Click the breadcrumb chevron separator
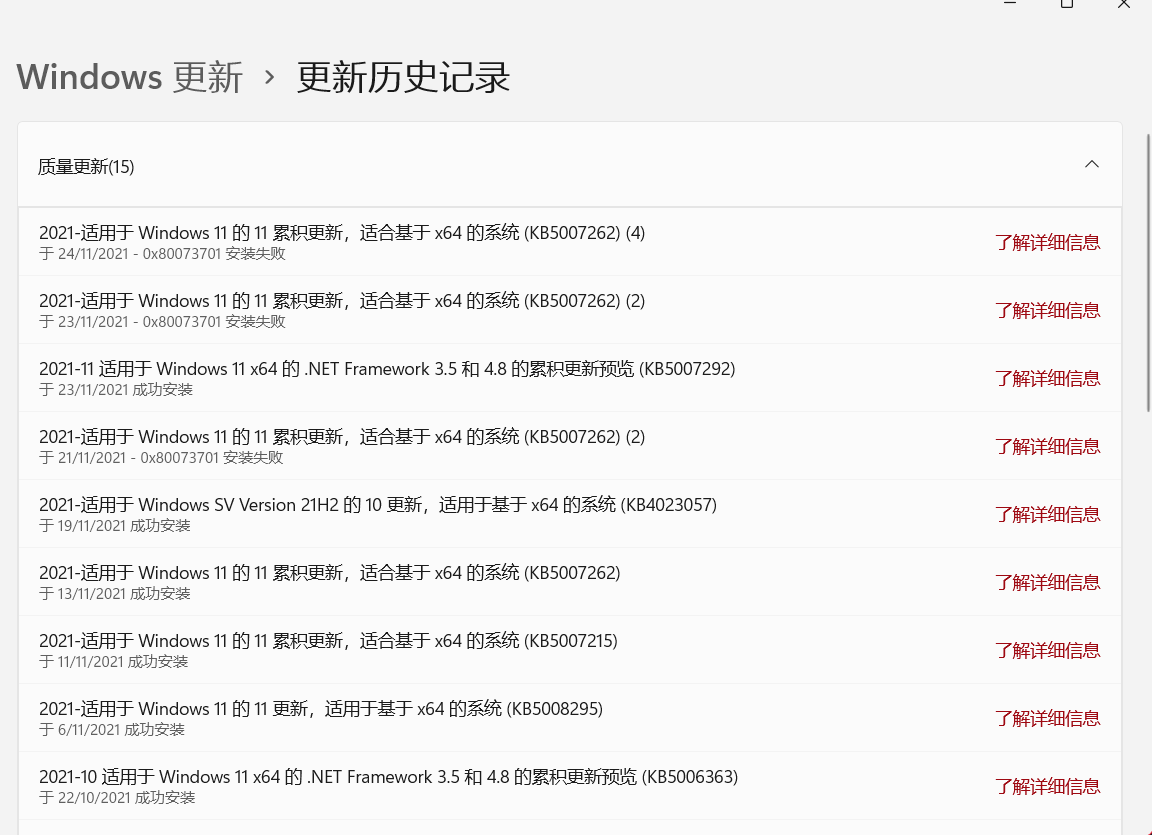 click(x=270, y=77)
